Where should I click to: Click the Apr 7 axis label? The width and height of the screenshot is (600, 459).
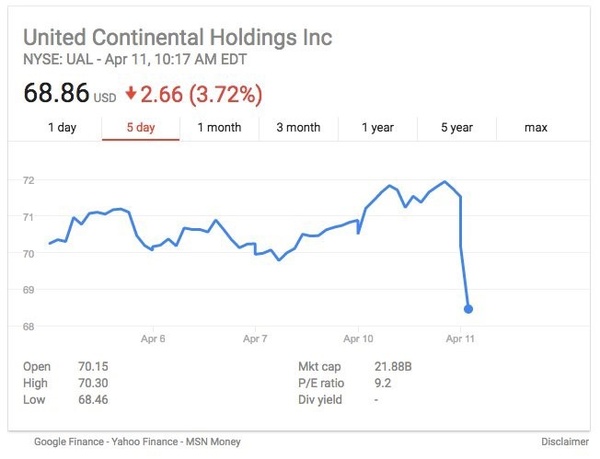(257, 340)
